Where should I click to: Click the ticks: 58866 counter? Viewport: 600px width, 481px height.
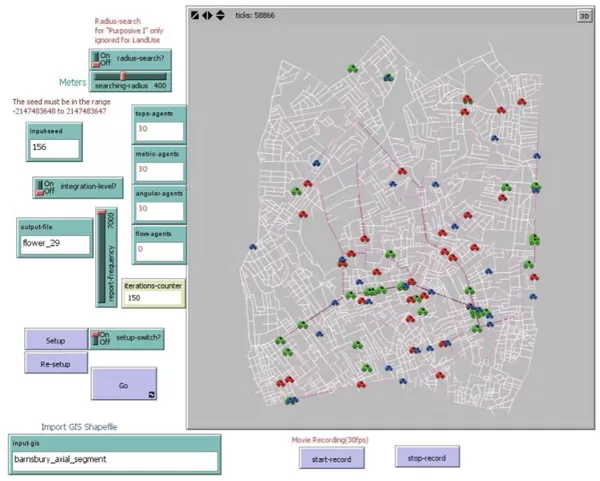[x=255, y=15]
